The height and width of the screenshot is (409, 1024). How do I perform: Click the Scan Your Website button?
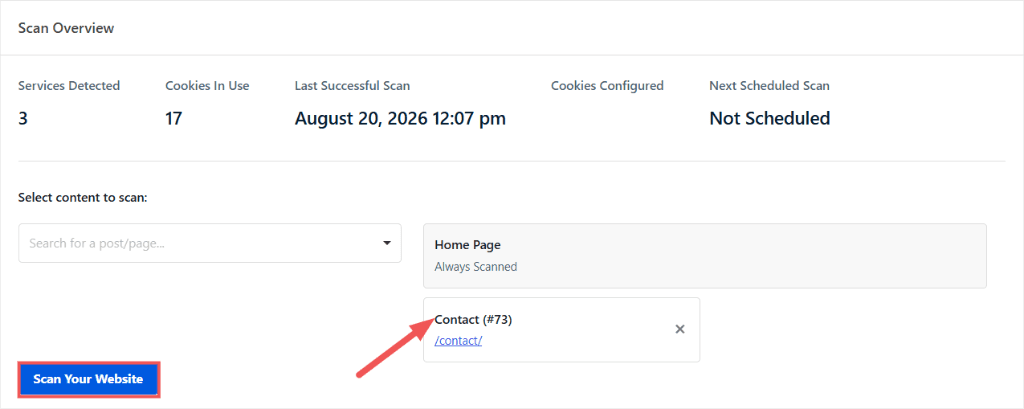point(88,379)
